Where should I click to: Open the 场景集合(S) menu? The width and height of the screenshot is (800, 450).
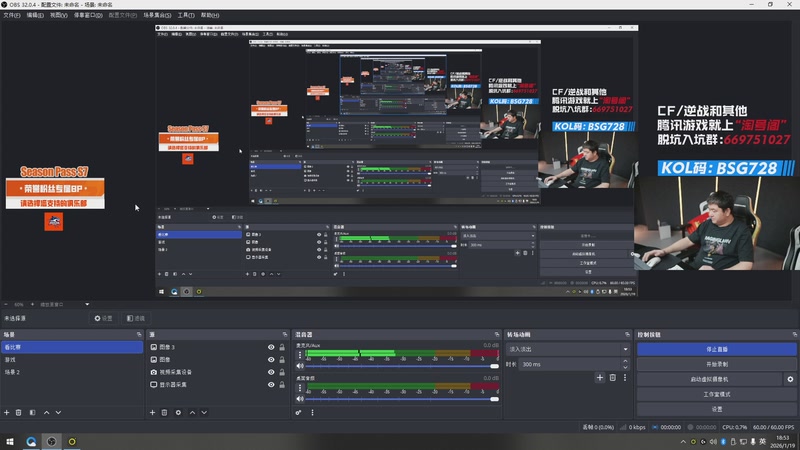[x=157, y=15]
